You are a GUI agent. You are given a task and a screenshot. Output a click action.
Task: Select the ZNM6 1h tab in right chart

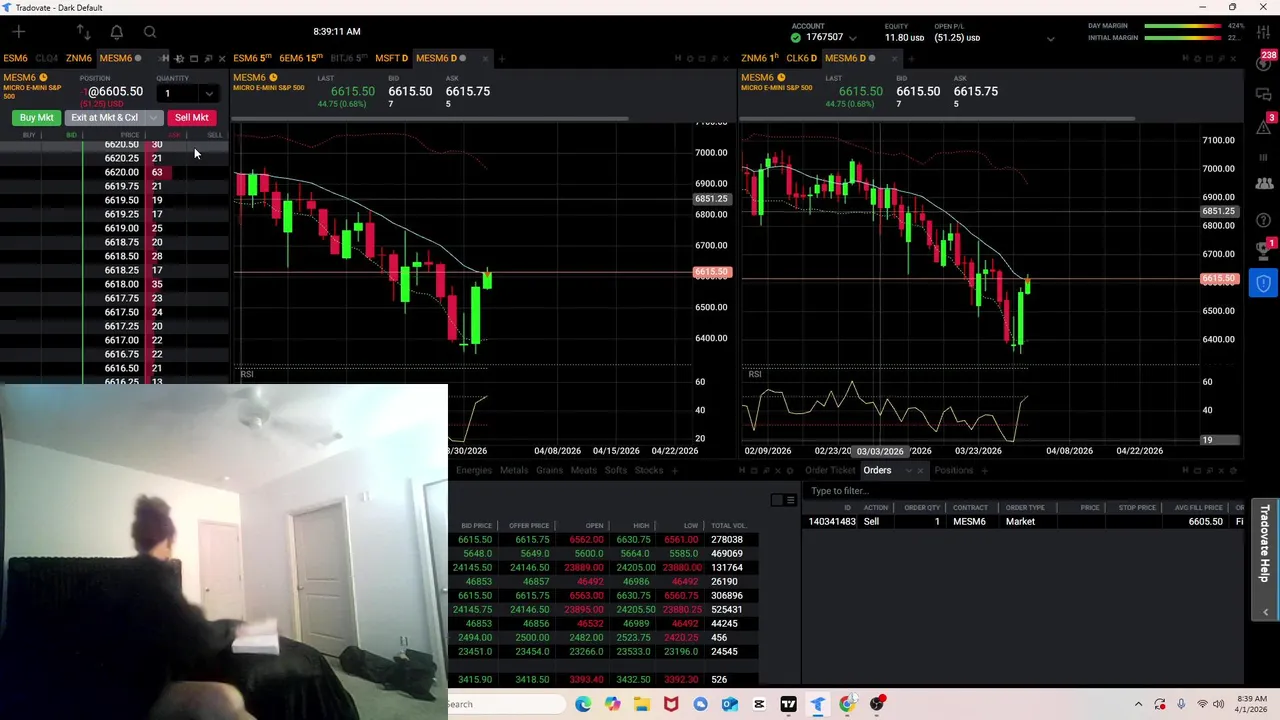click(x=760, y=58)
